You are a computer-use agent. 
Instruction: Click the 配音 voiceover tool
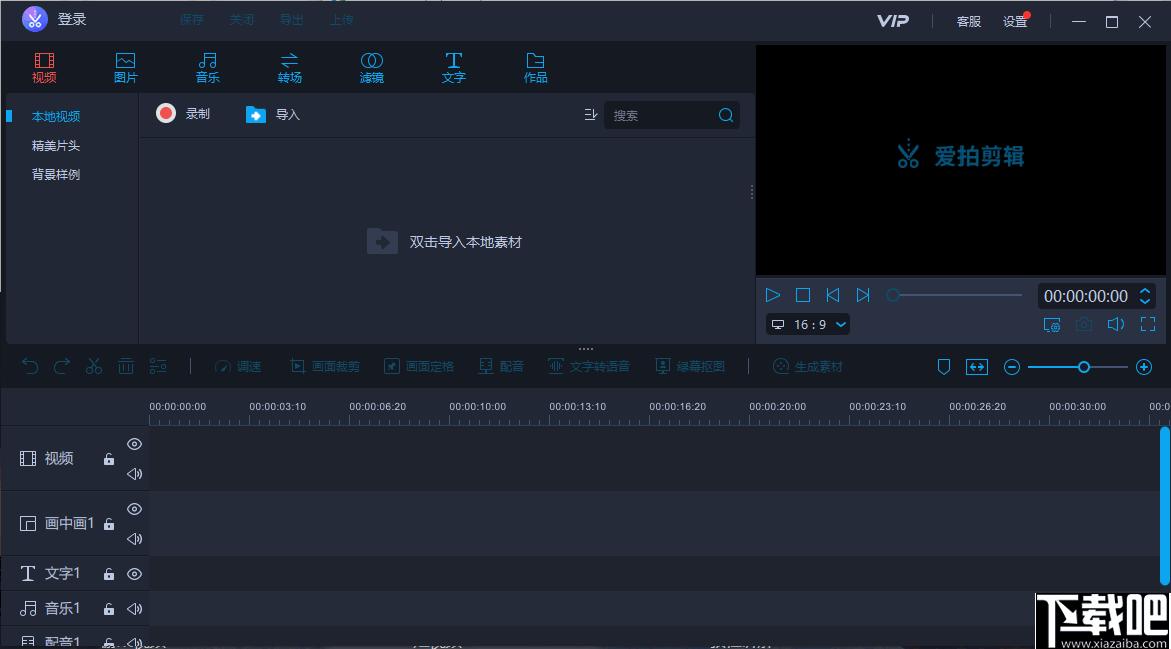[x=501, y=367]
